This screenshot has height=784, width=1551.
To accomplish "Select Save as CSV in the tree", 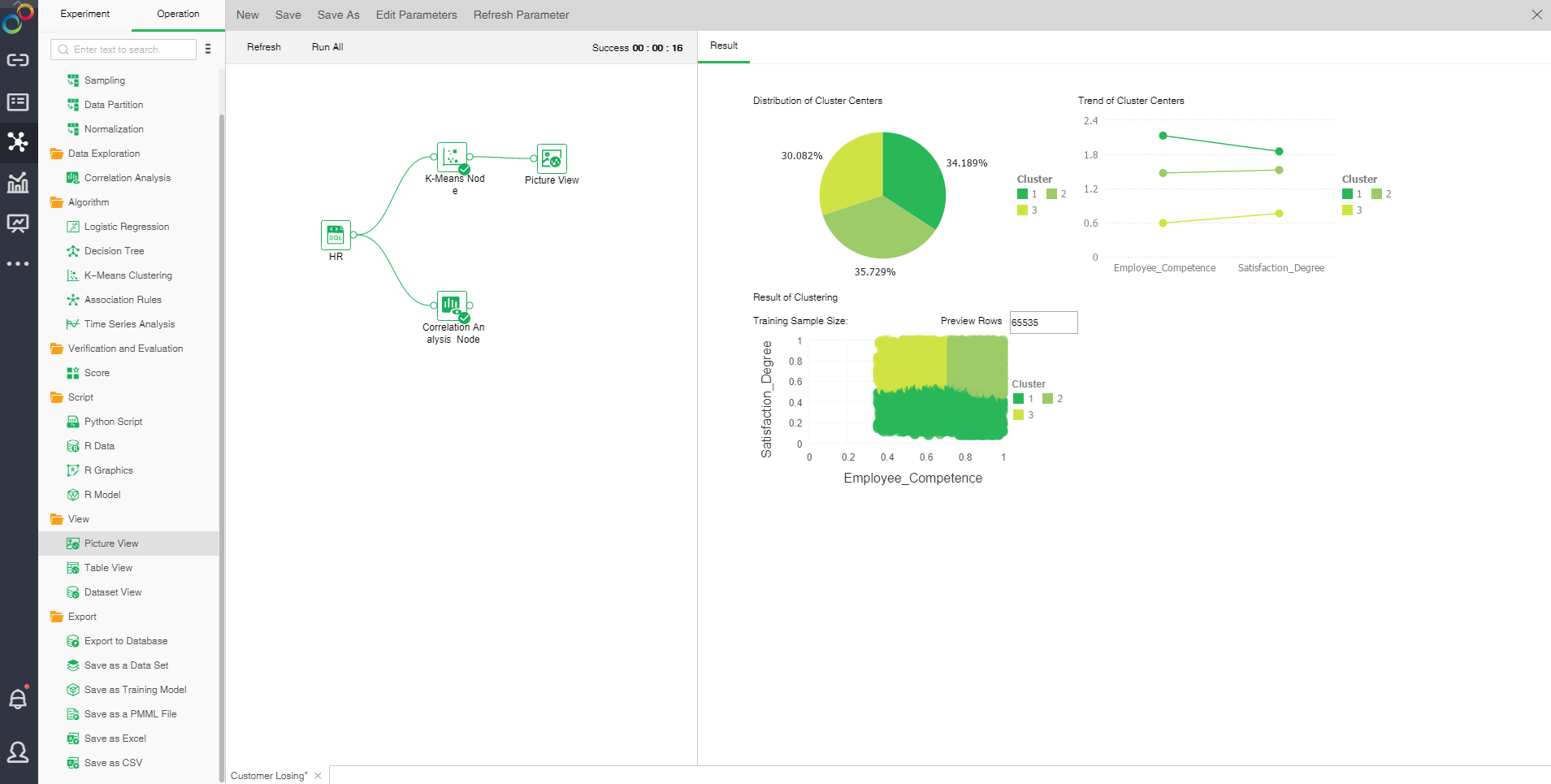I will (113, 763).
